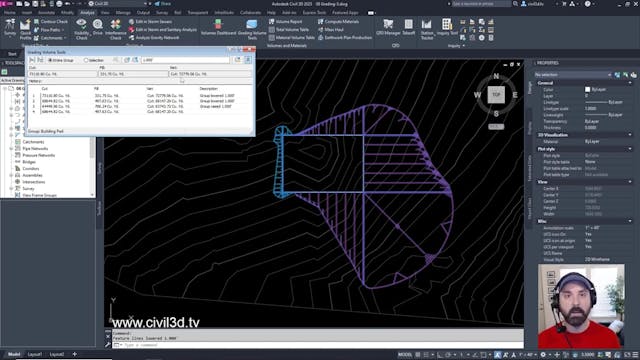The width and height of the screenshot is (640, 360).
Task: Click the Start drawing tab
Action: click(12, 54)
